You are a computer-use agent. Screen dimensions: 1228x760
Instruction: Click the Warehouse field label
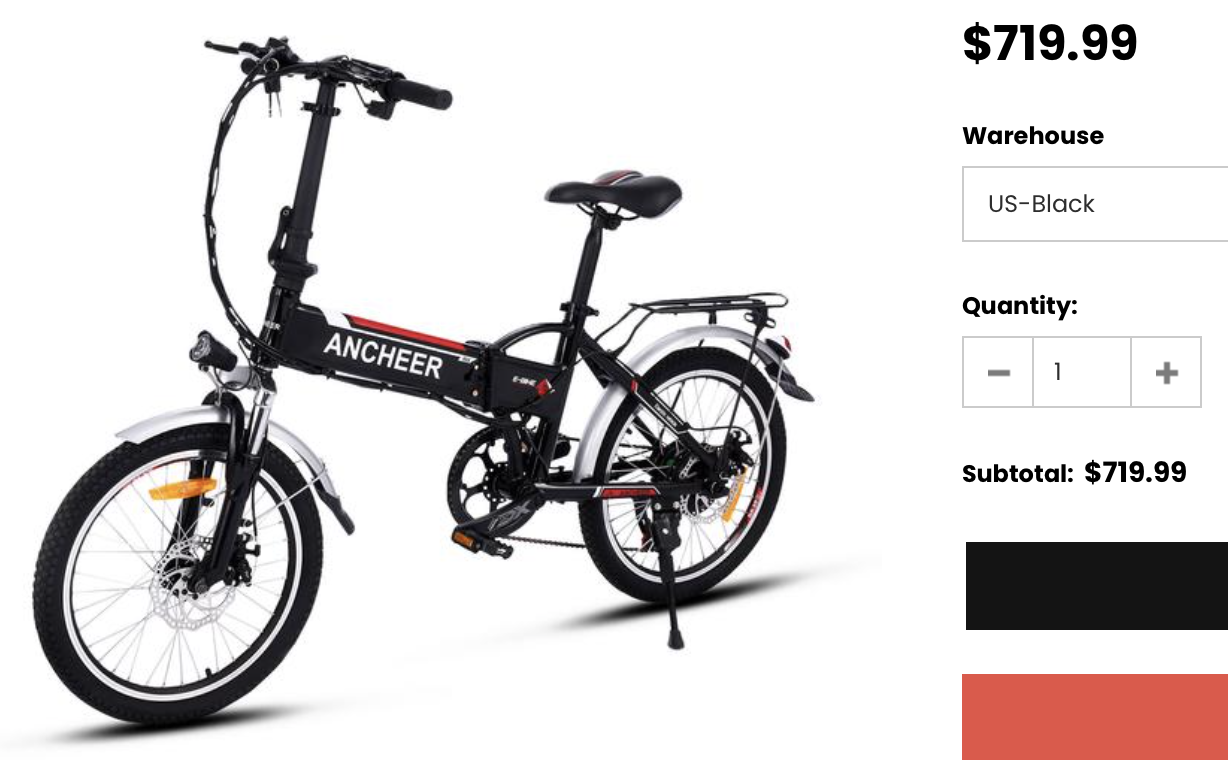pos(1033,136)
